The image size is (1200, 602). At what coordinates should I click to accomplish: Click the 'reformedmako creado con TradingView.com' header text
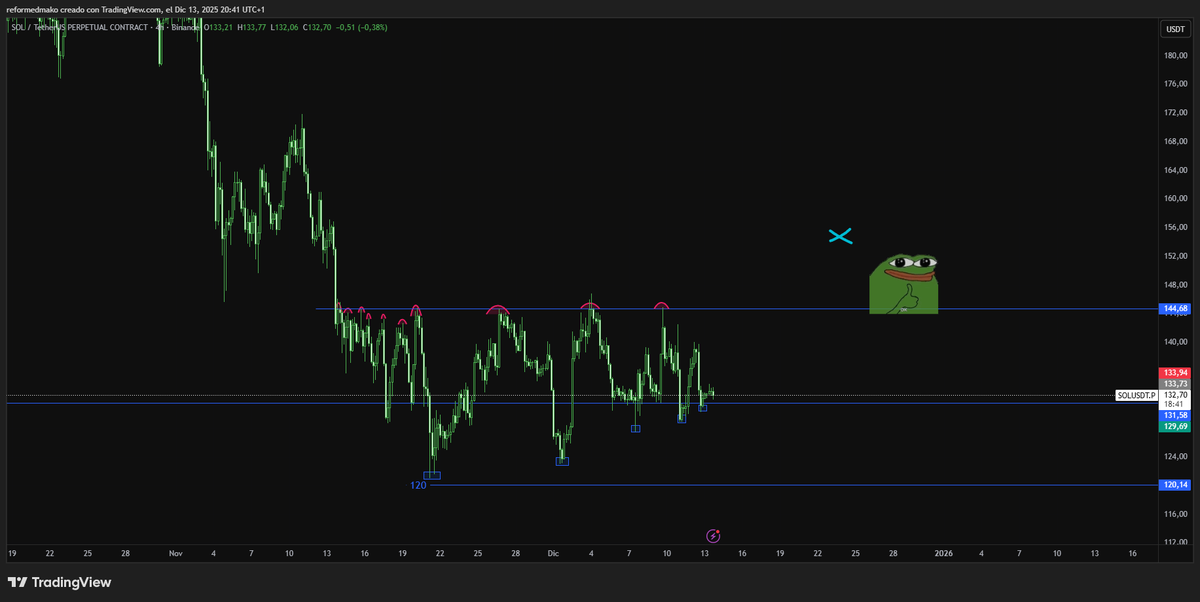point(84,9)
